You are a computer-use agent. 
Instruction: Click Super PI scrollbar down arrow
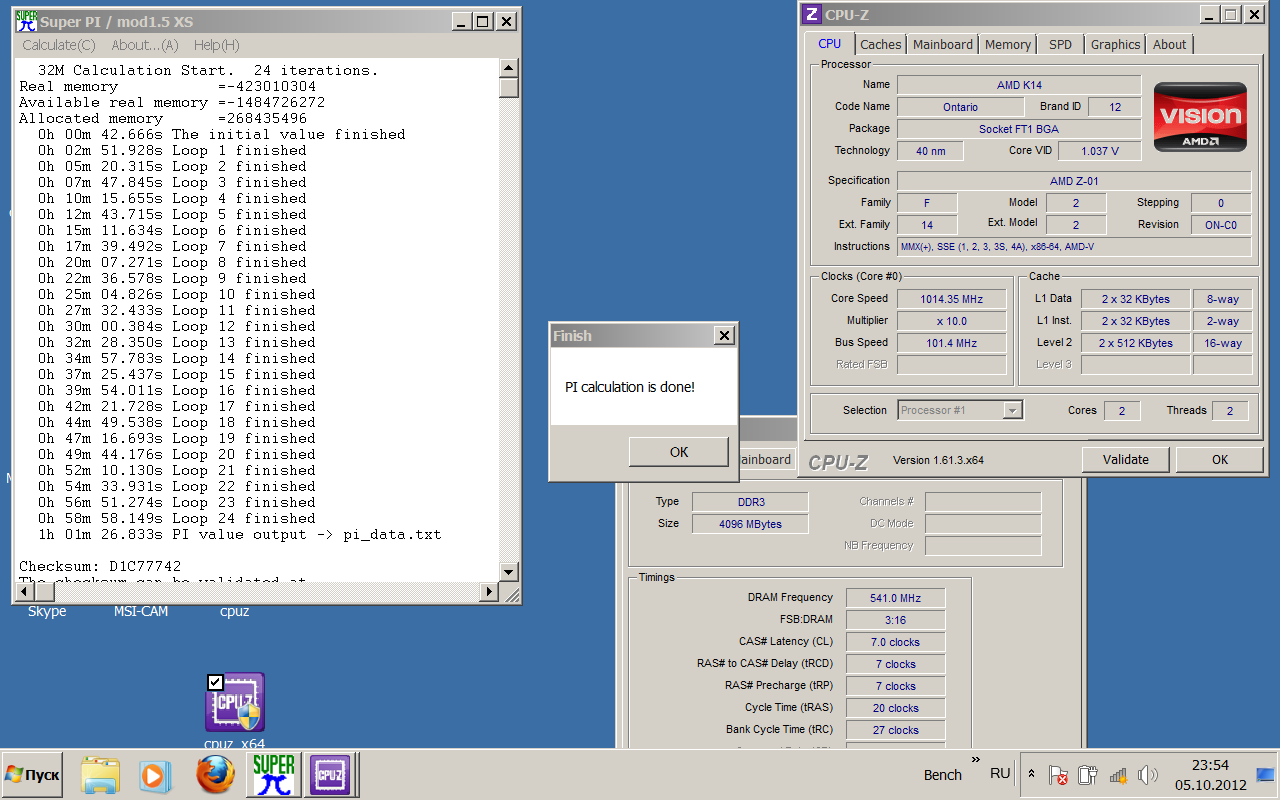[x=509, y=572]
